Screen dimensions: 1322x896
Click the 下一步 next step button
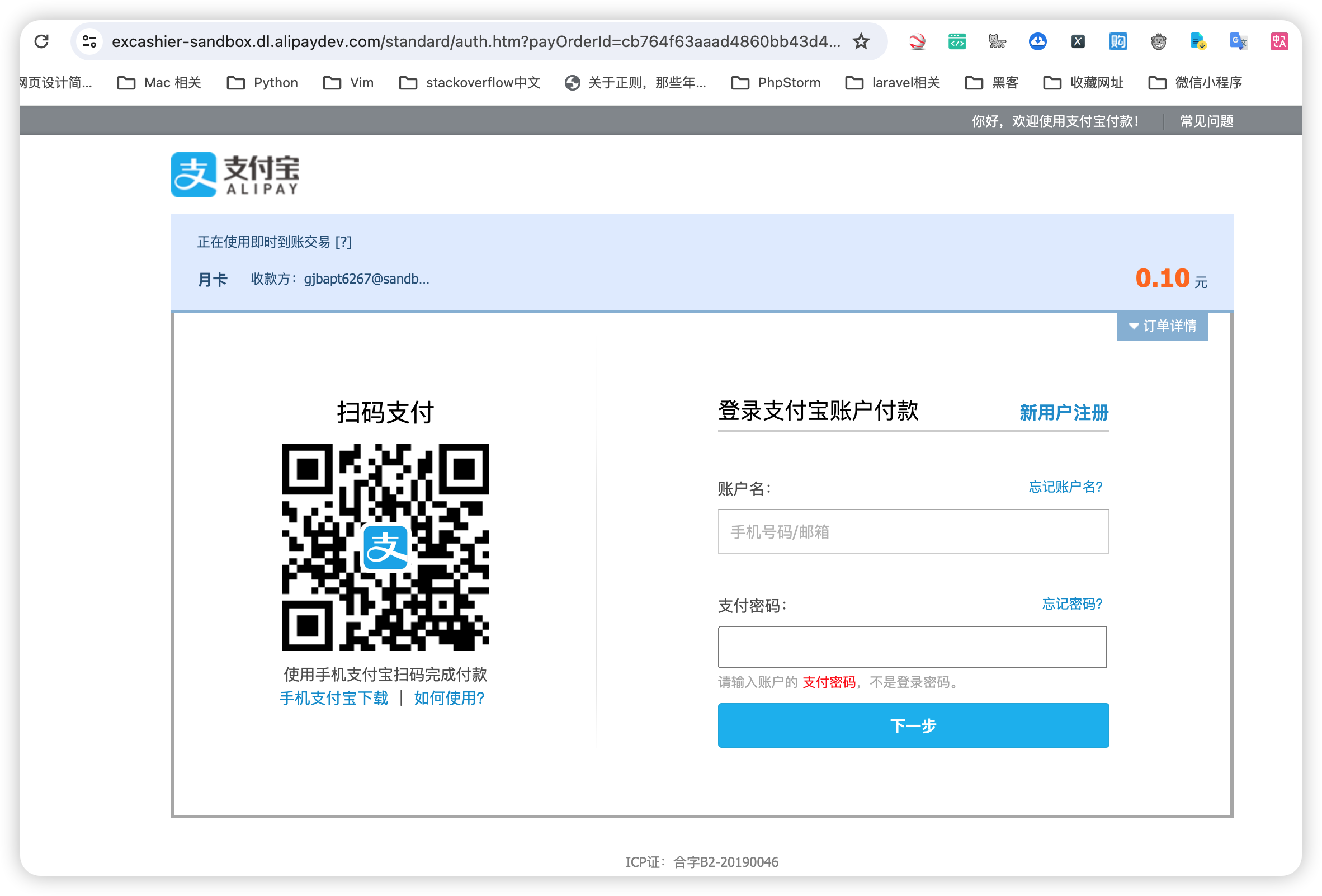[913, 725]
